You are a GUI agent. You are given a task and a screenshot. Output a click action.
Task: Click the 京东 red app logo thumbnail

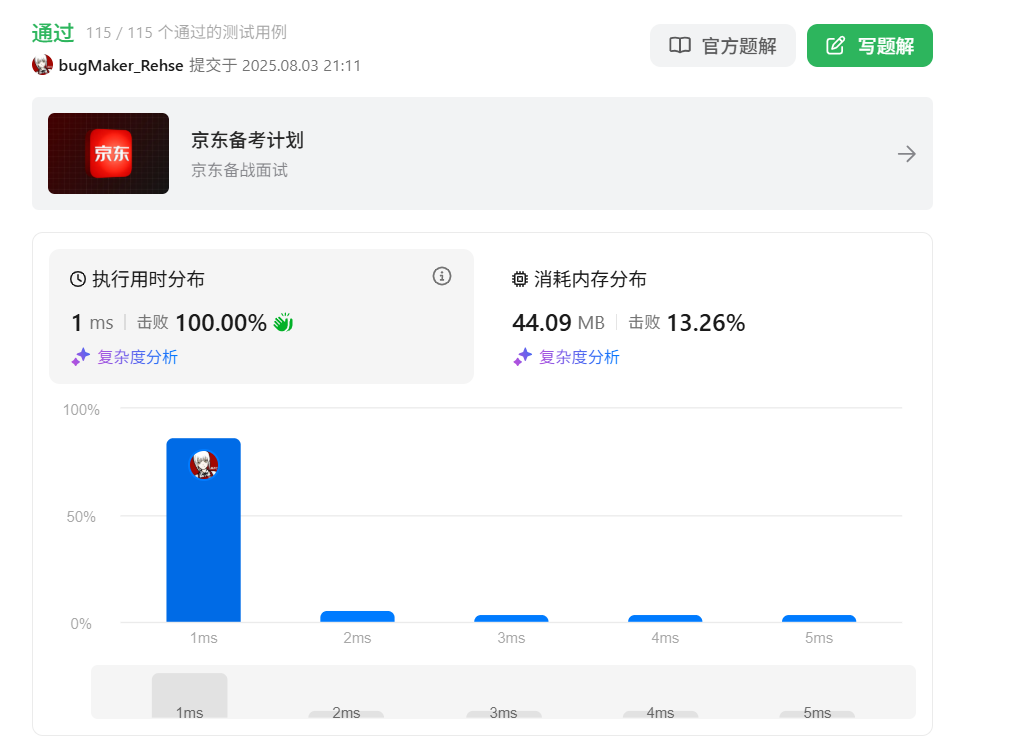pos(108,153)
